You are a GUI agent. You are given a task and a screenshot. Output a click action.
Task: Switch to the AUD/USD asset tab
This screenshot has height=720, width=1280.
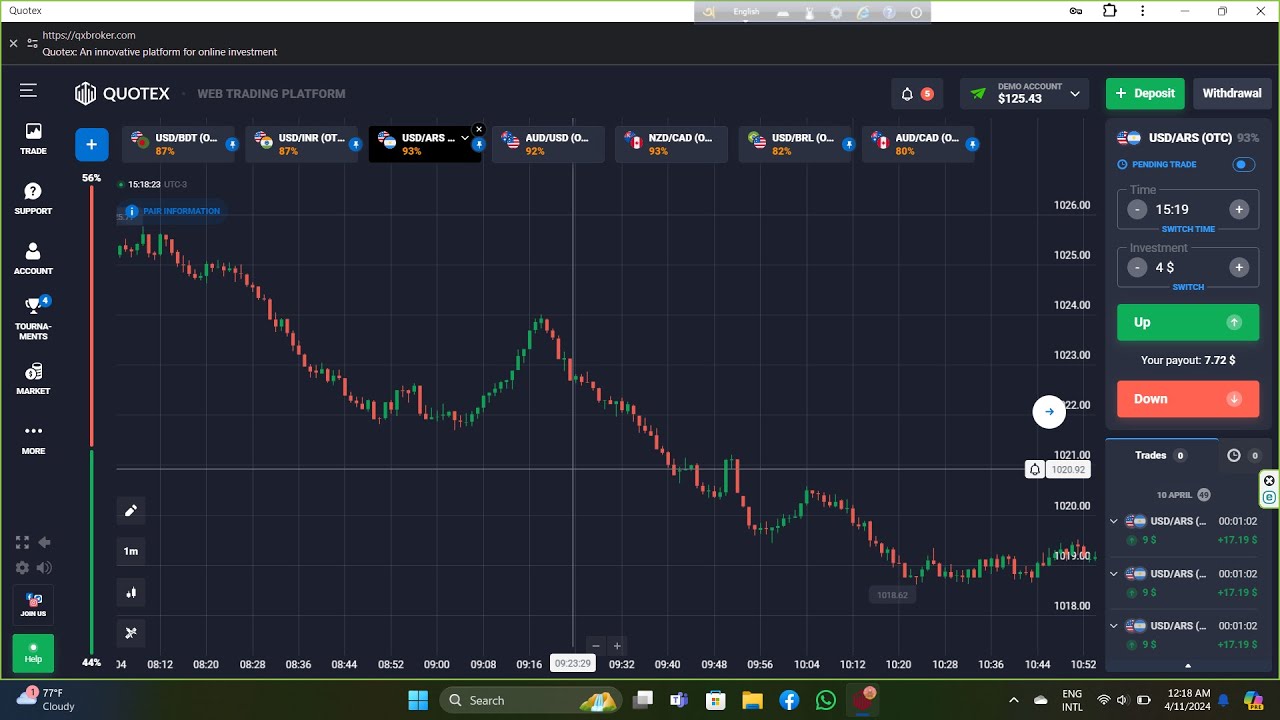pos(548,144)
